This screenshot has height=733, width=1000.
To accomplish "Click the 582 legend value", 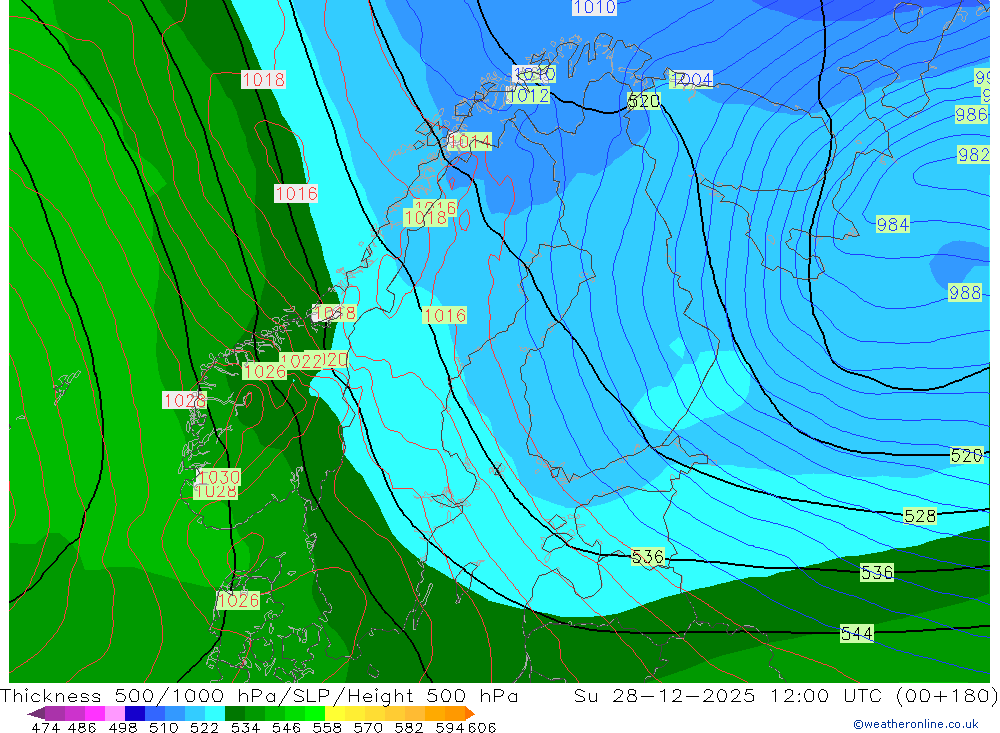I will coord(408,728).
